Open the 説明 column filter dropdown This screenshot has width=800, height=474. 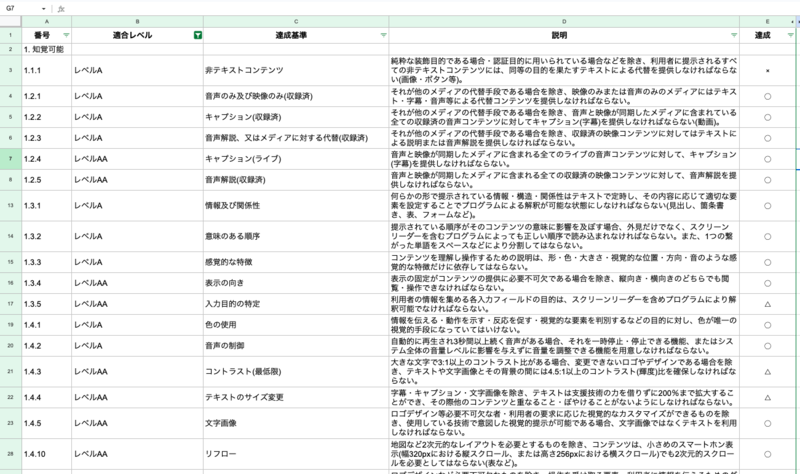[x=734, y=35]
